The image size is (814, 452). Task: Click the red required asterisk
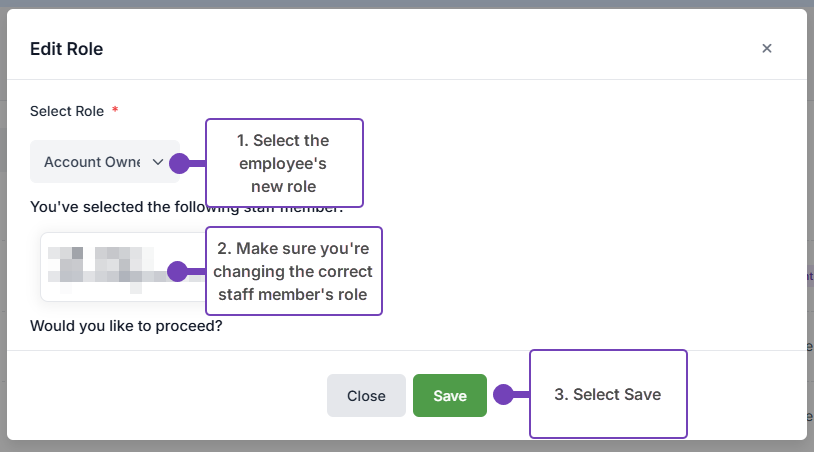click(115, 111)
